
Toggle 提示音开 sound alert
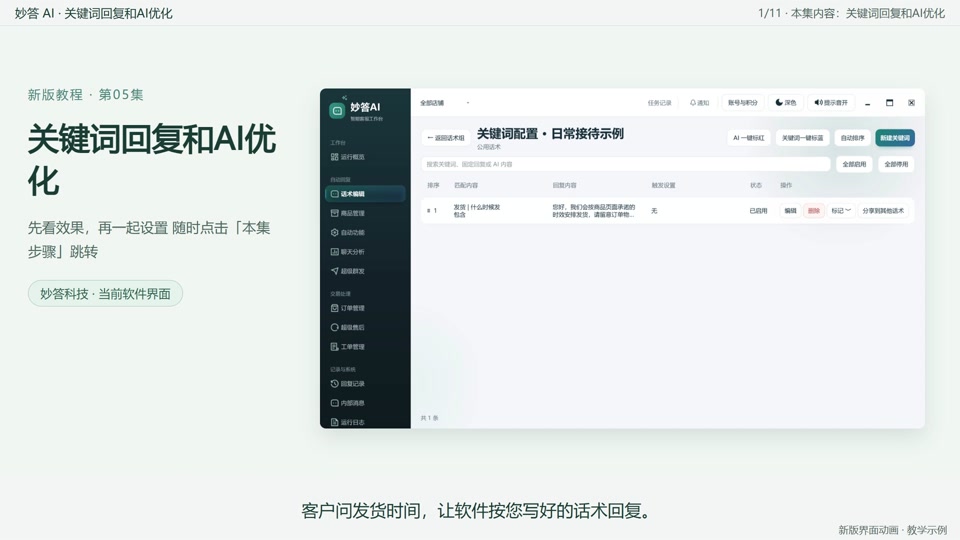click(831, 103)
